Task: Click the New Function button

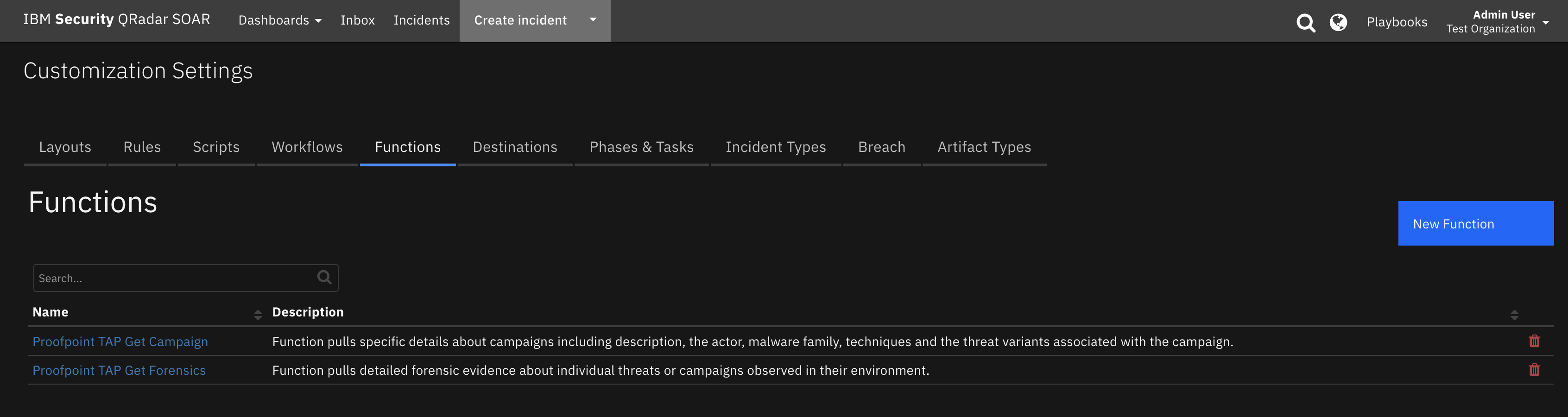Action: 1475,223
